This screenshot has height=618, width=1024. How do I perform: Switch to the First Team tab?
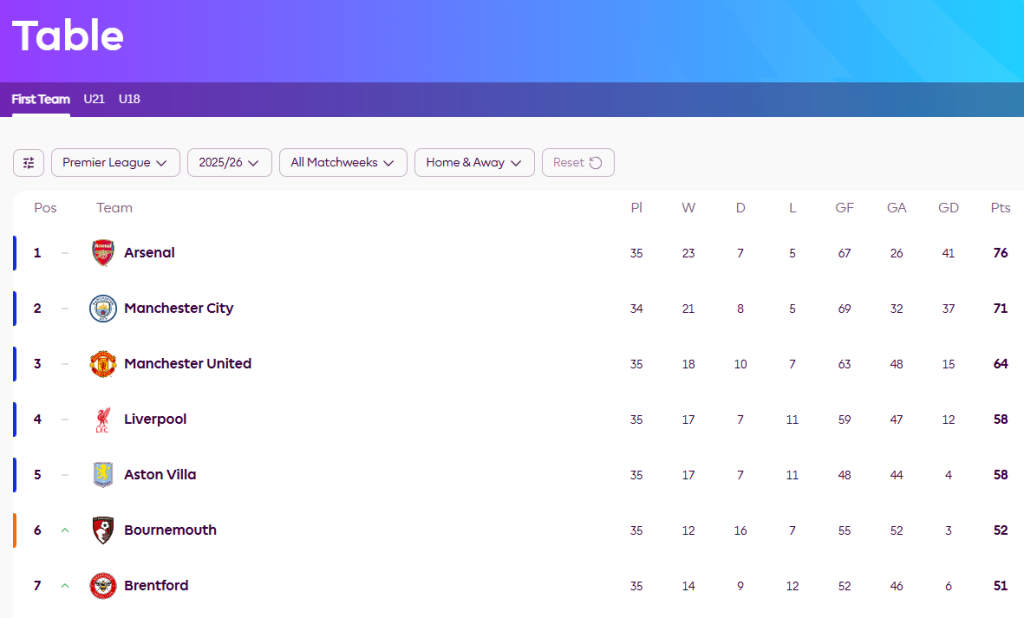[40, 99]
